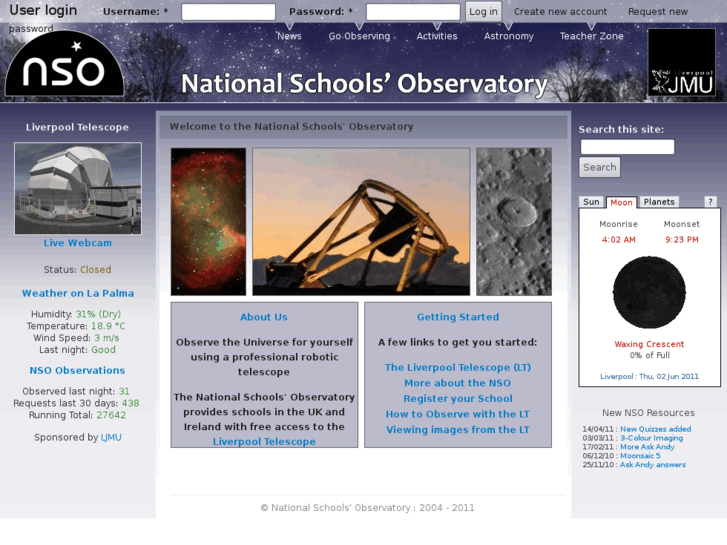Open the Getting Started heading link
Viewport: 727px width, 545px height.
(458, 317)
